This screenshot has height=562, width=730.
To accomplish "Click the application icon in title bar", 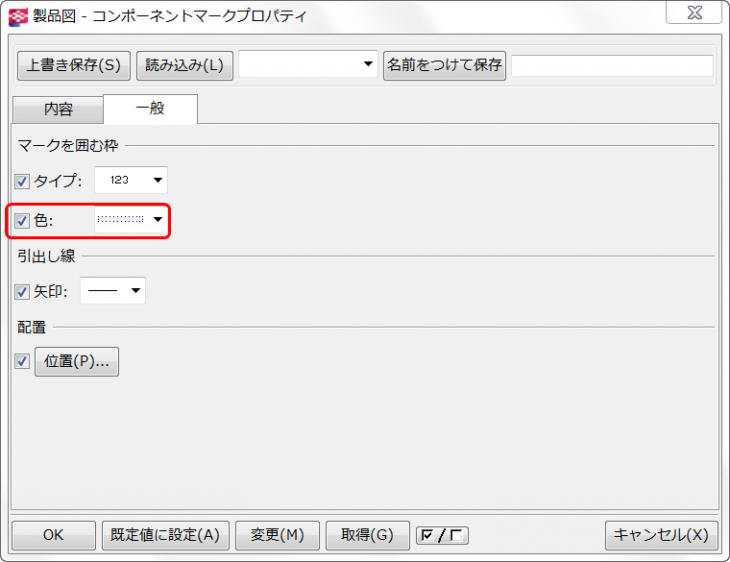I will pos(18,17).
